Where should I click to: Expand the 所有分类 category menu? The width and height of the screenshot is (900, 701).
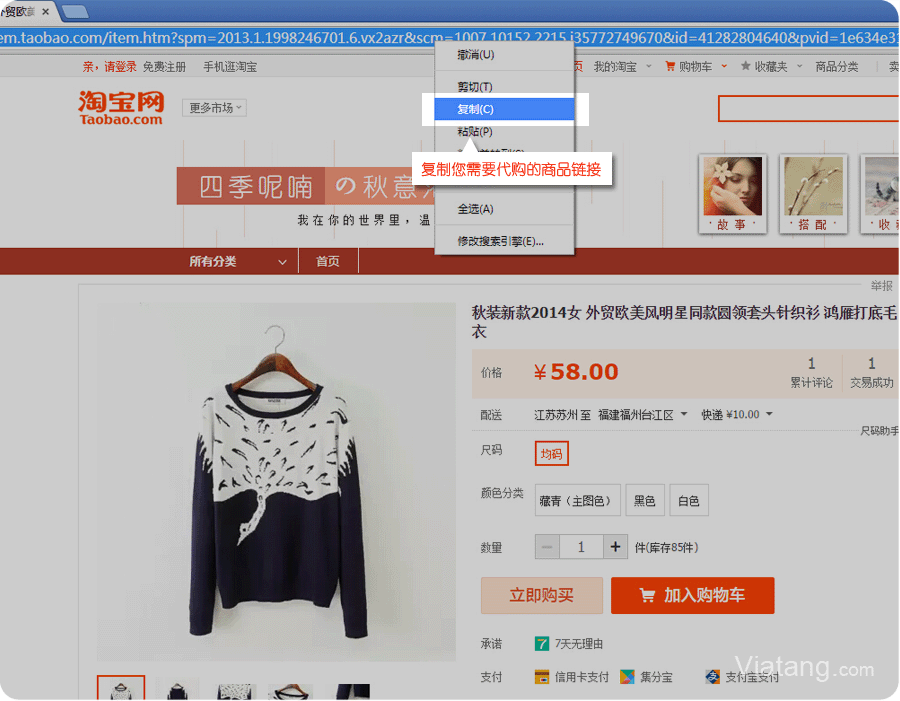(241, 261)
